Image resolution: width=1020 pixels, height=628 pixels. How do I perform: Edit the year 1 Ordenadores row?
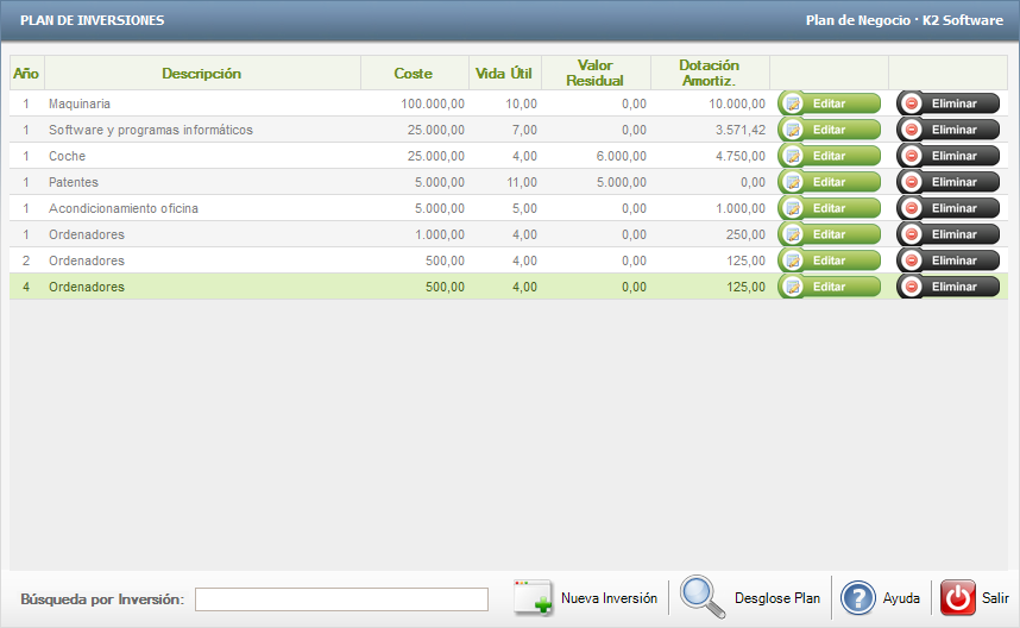click(x=829, y=234)
